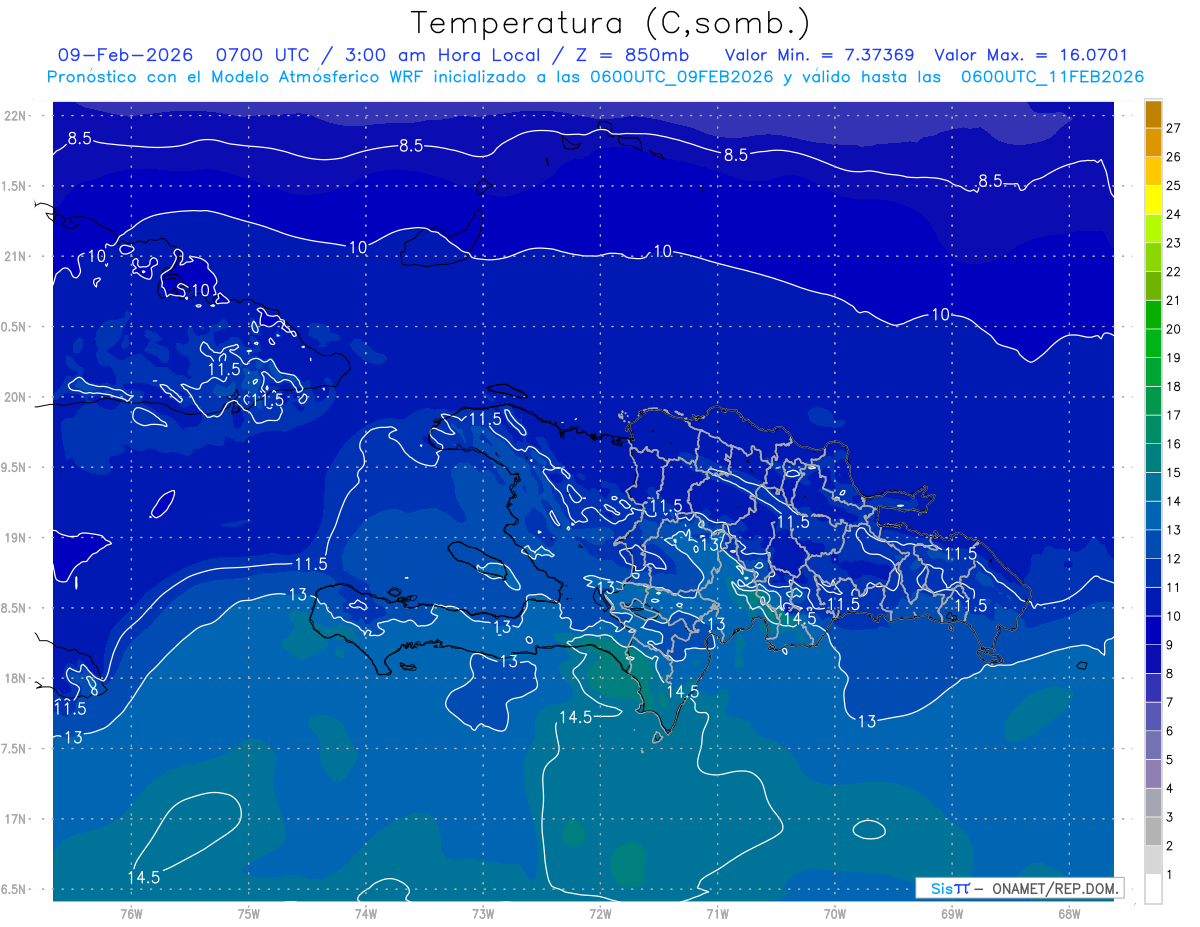Screen dimensions: 1200x927
Task: Click 'Valor Max. = 16.0701' text
Action: (1031, 55)
